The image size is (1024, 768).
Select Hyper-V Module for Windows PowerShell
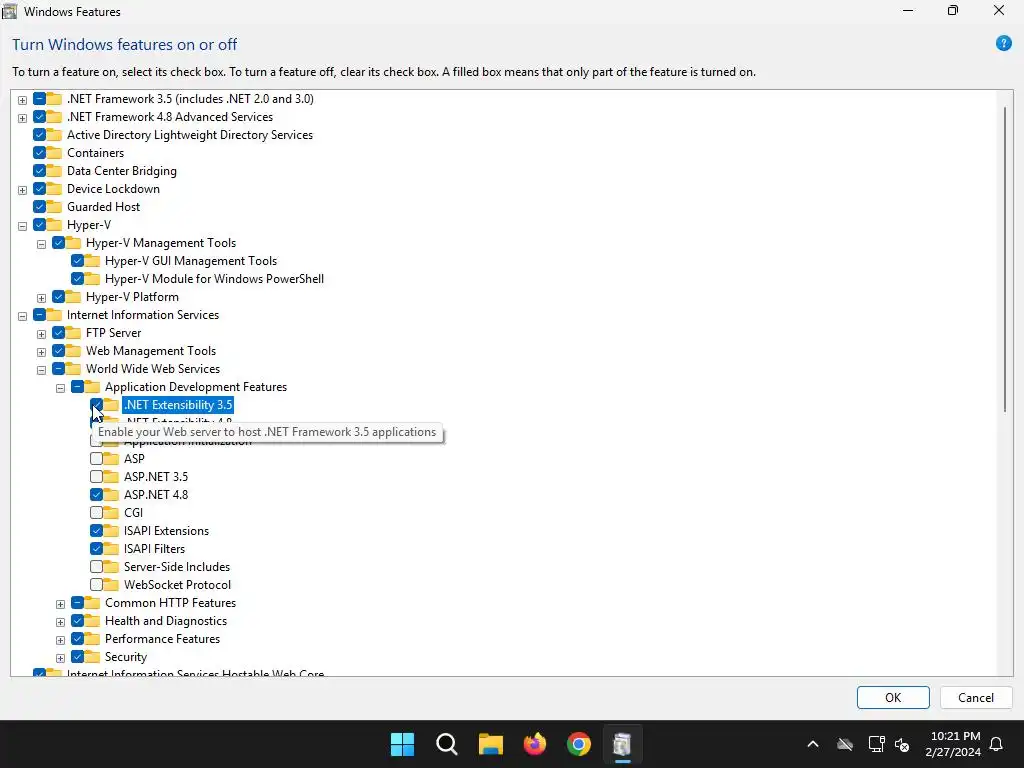click(214, 279)
